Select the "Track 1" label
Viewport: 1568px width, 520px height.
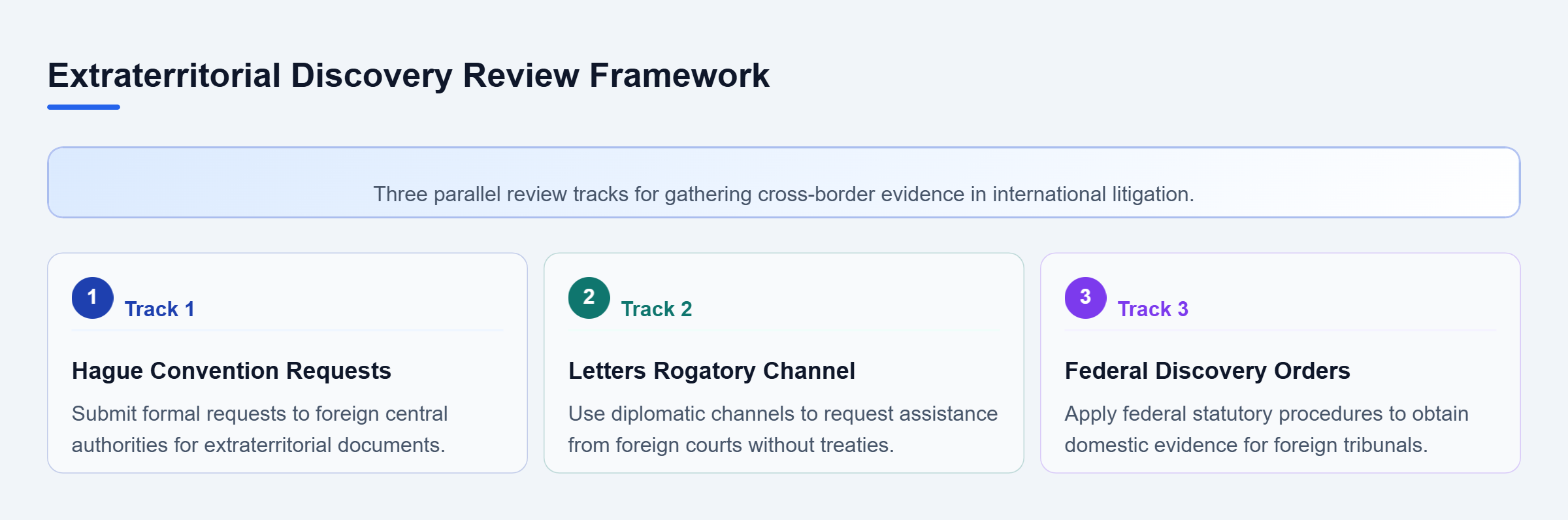pyautogui.click(x=159, y=309)
